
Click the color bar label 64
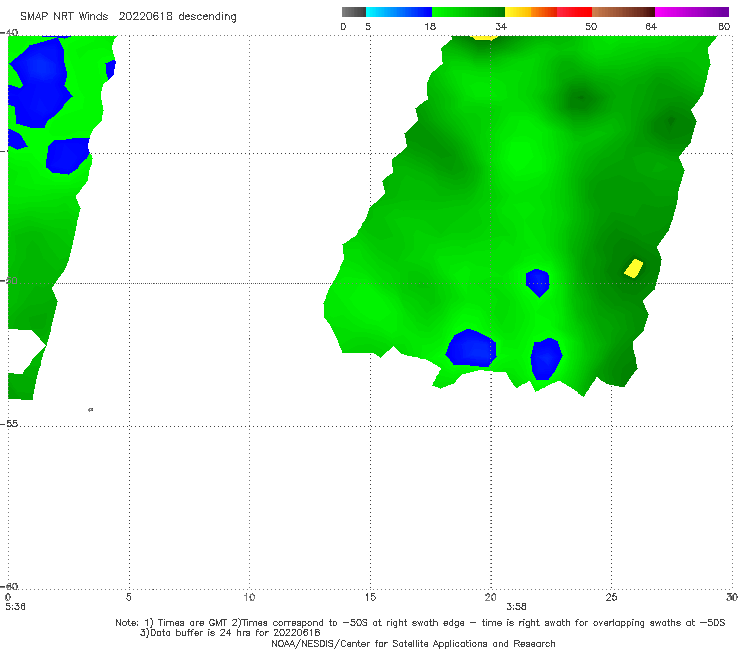pyautogui.click(x=651, y=27)
